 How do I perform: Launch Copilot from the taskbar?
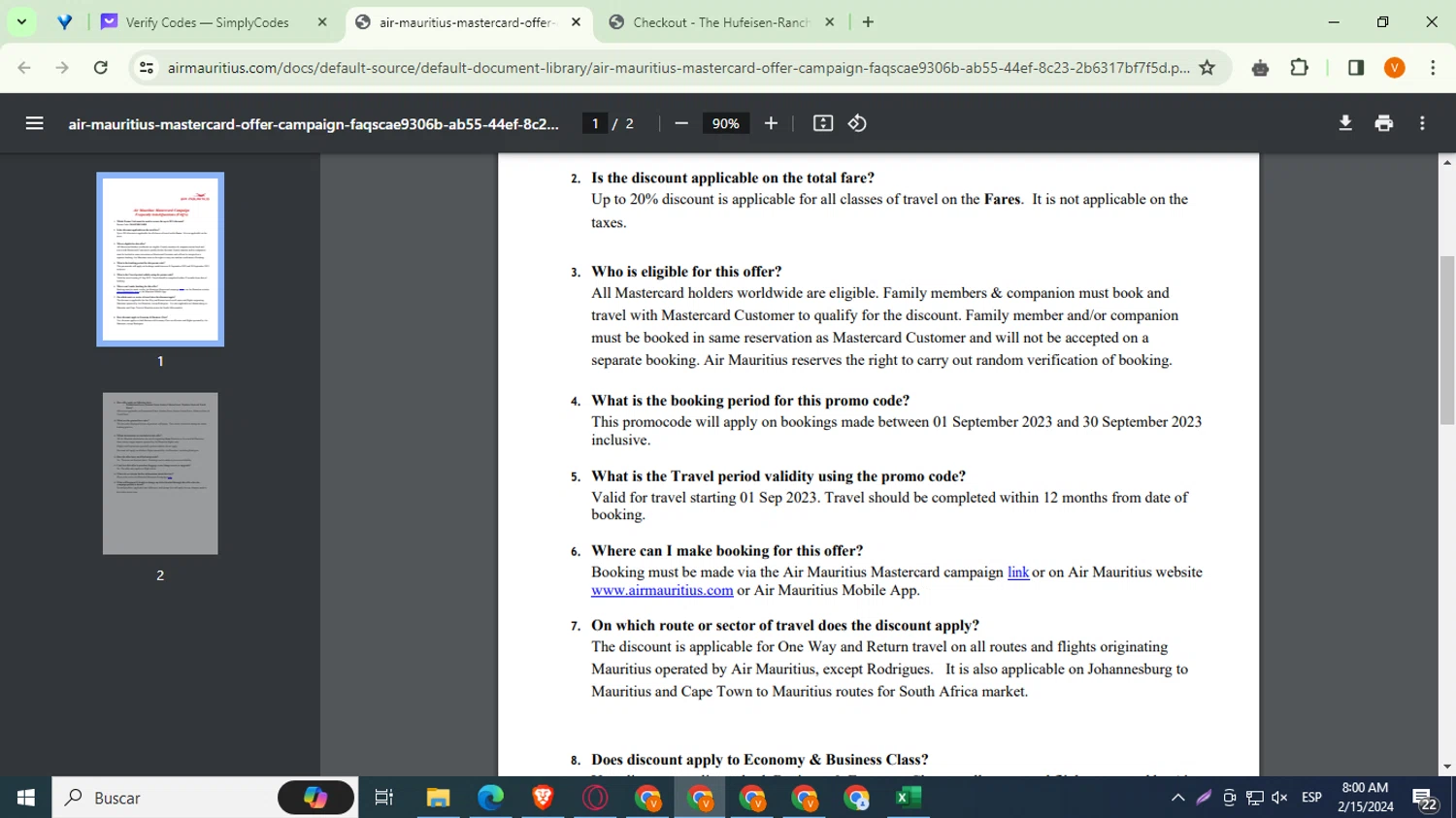(x=316, y=798)
